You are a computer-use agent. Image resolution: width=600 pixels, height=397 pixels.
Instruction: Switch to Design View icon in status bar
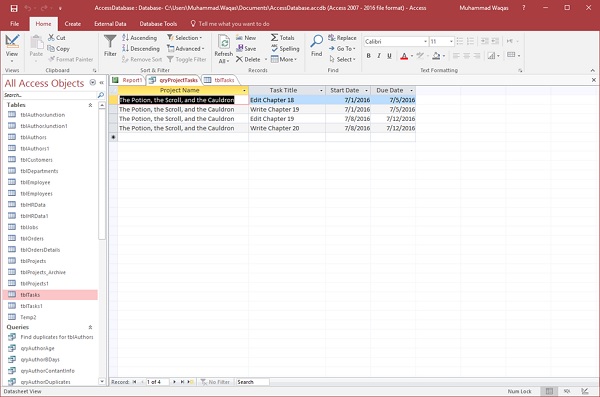585,391
